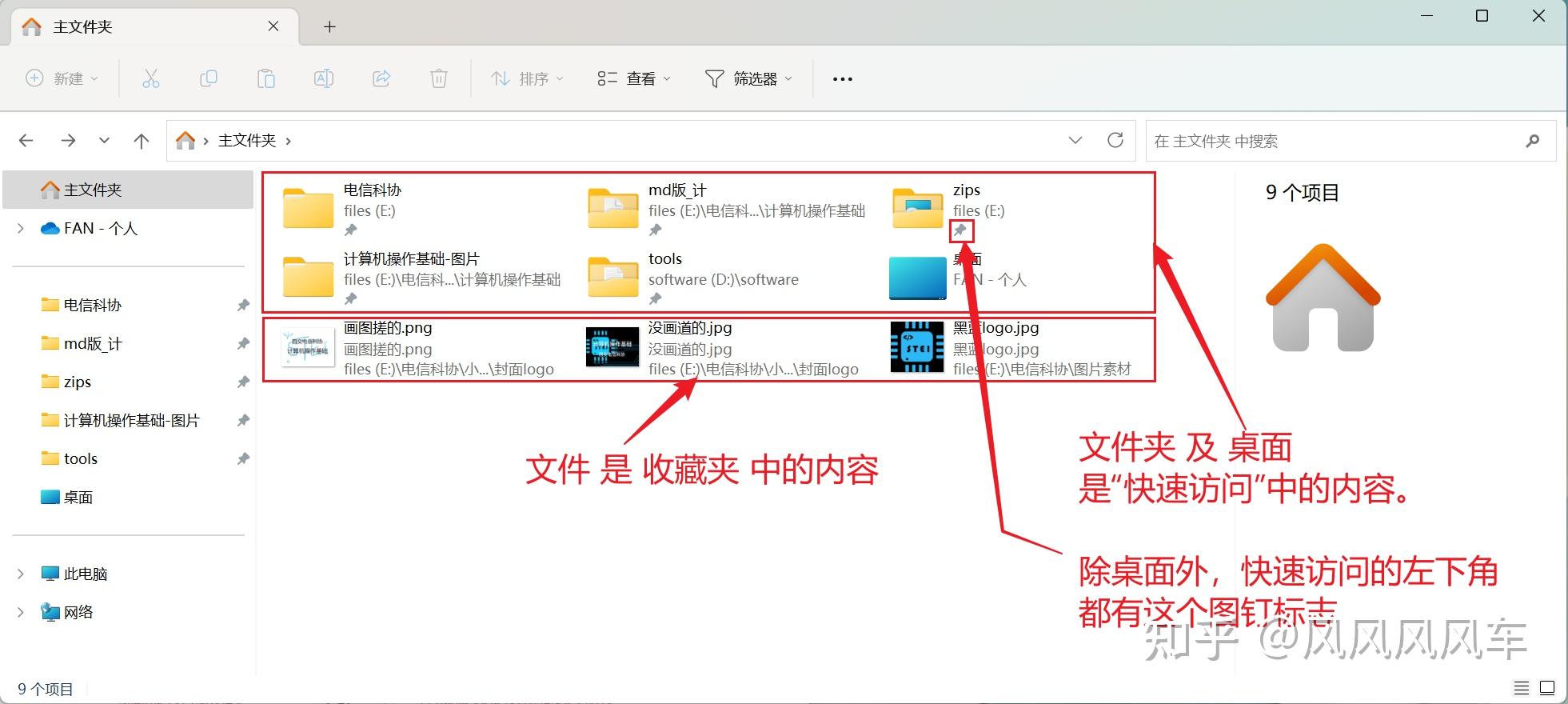Expand the address bar history dropdown
The image size is (1568, 704).
tap(1075, 141)
